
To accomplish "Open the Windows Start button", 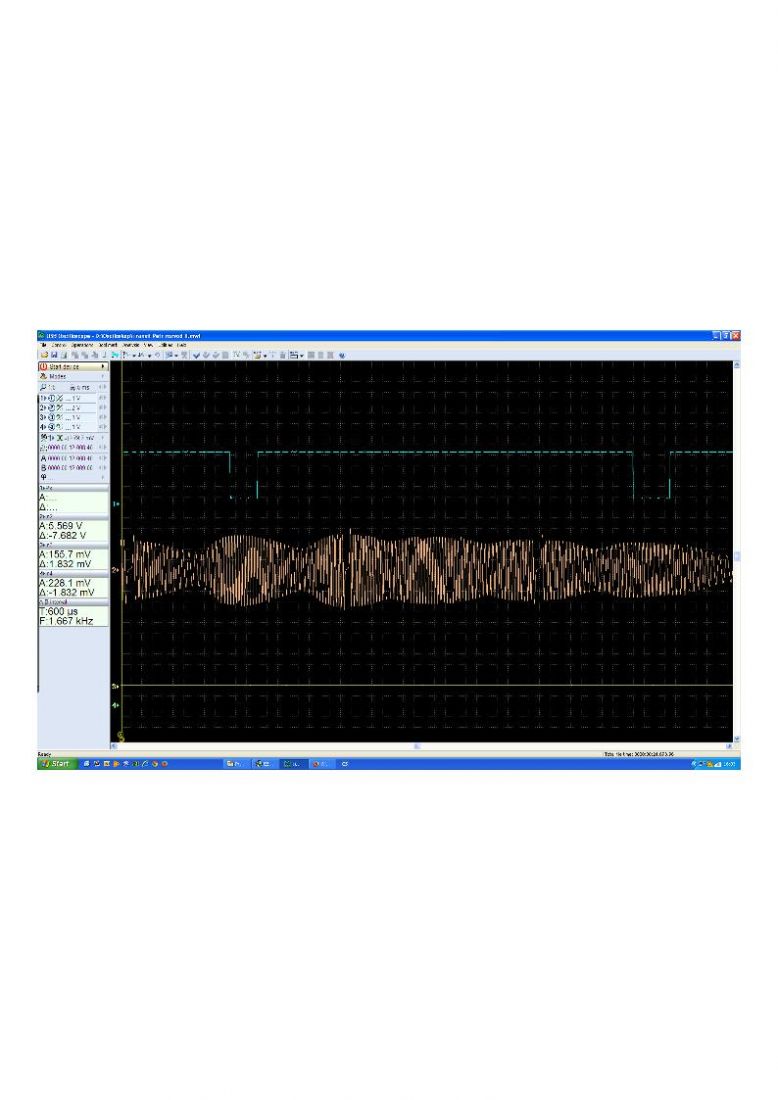I will (57, 763).
